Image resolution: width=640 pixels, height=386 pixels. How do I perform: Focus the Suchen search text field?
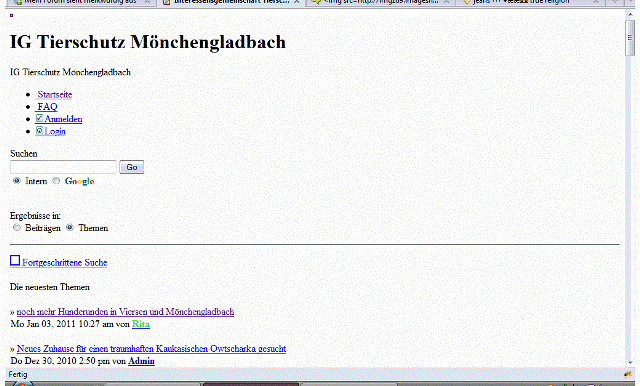[63, 167]
